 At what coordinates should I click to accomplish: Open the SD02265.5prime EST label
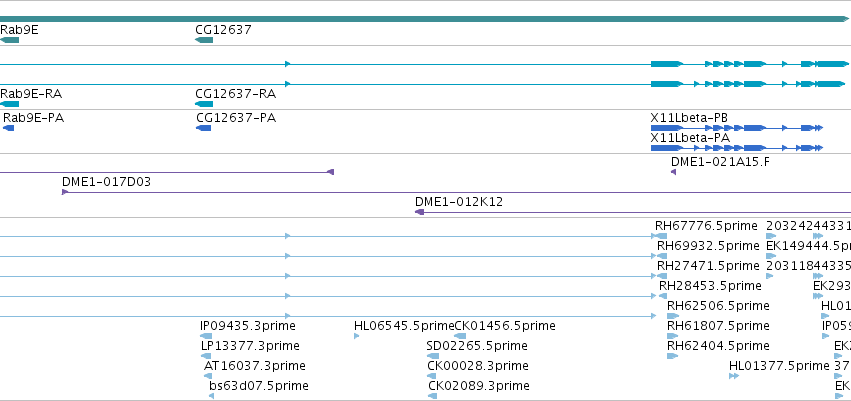pos(477,346)
